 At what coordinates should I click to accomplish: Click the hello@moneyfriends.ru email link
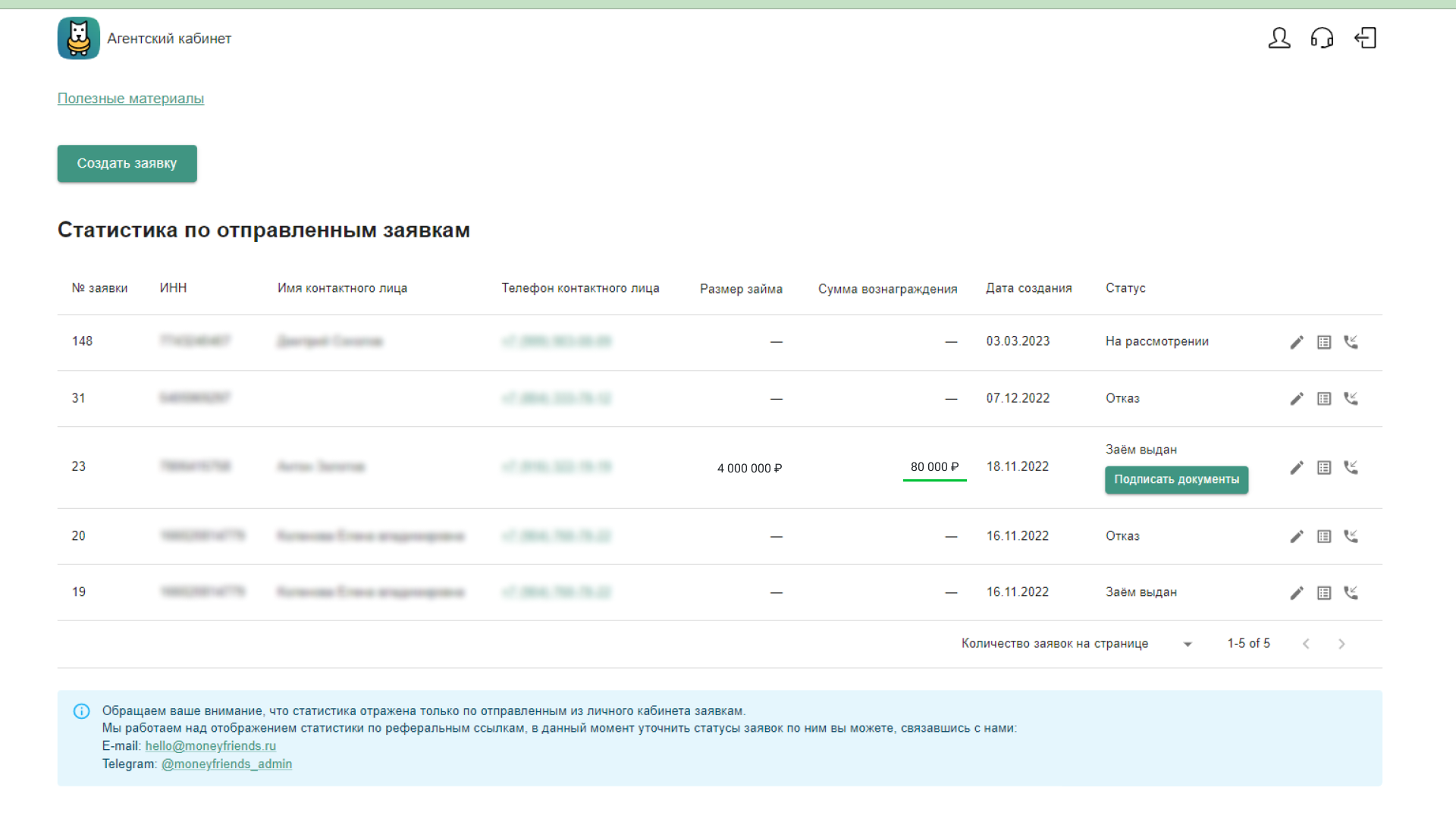[210, 746]
